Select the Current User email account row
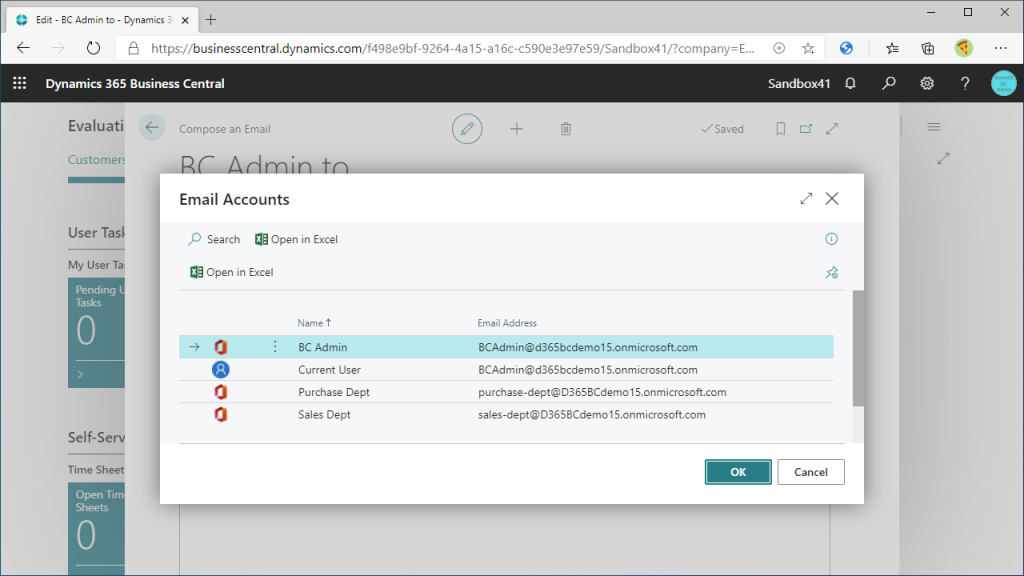This screenshot has height=576, width=1024. coord(329,370)
